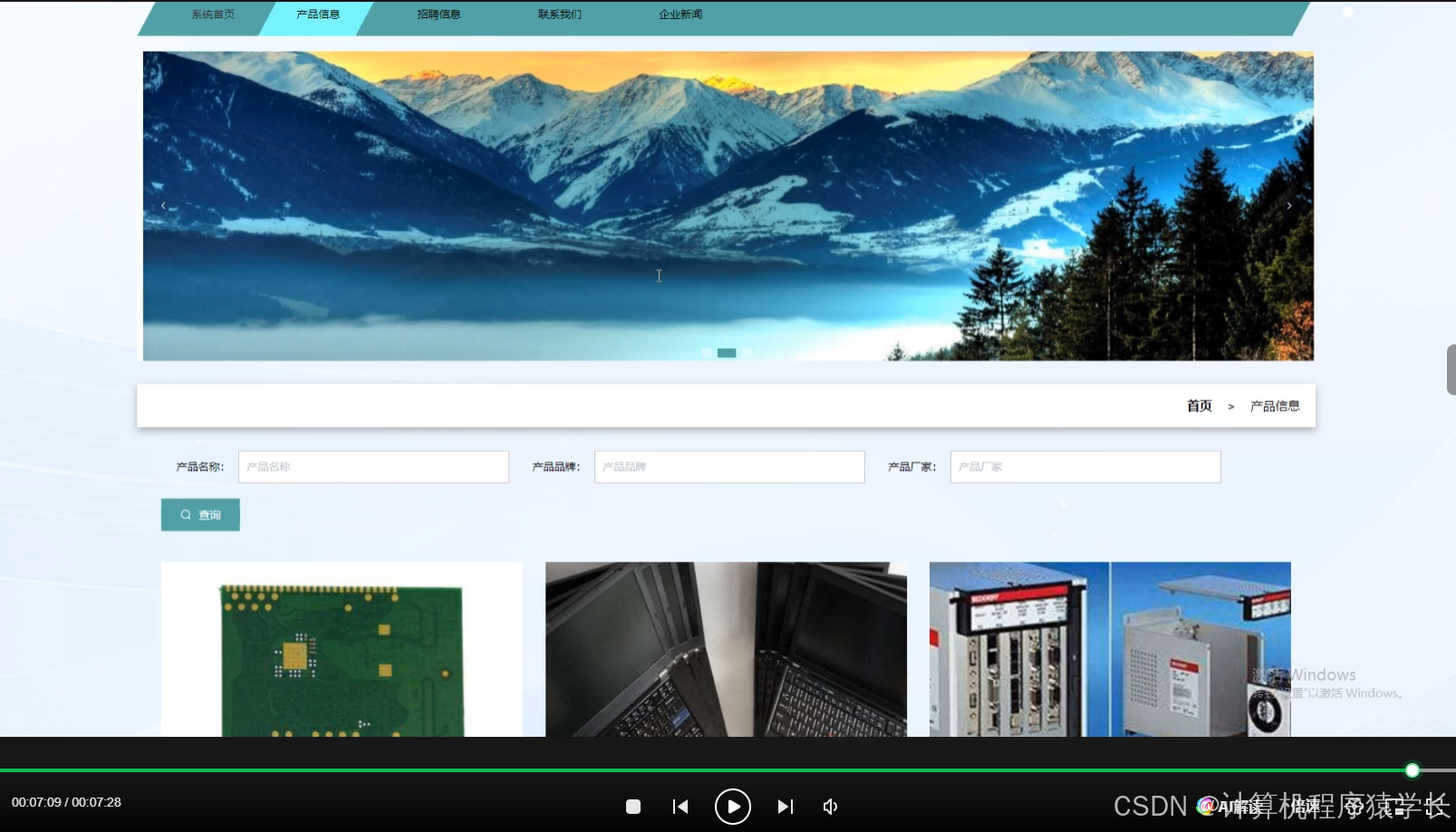Play the video with the play button
1456x832 pixels.
pos(733,807)
